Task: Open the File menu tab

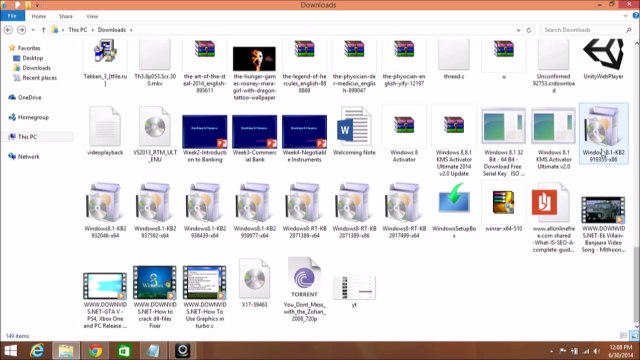Action: point(12,16)
